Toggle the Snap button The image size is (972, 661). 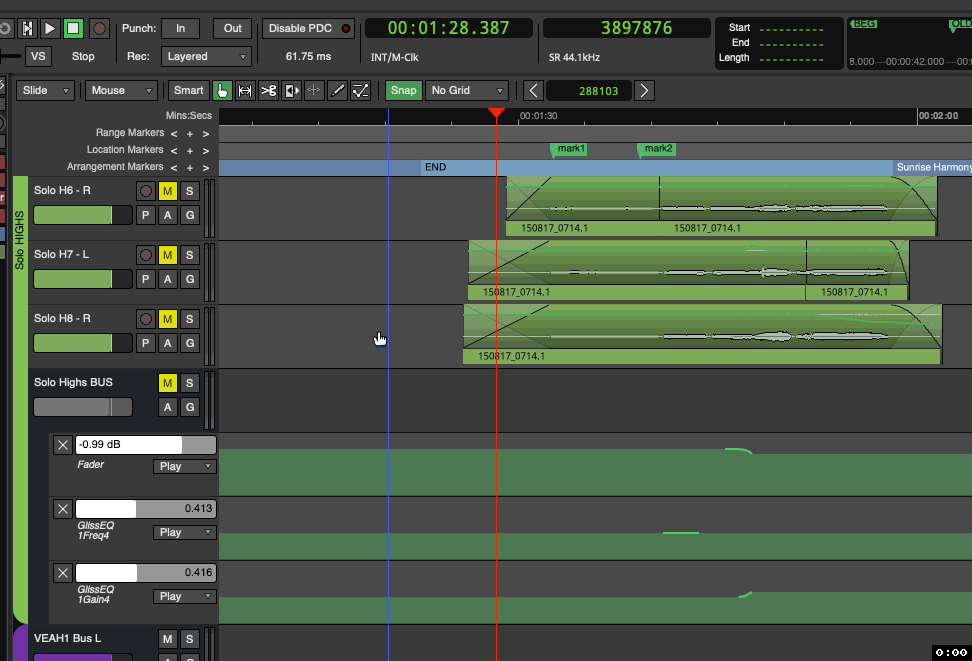404,91
